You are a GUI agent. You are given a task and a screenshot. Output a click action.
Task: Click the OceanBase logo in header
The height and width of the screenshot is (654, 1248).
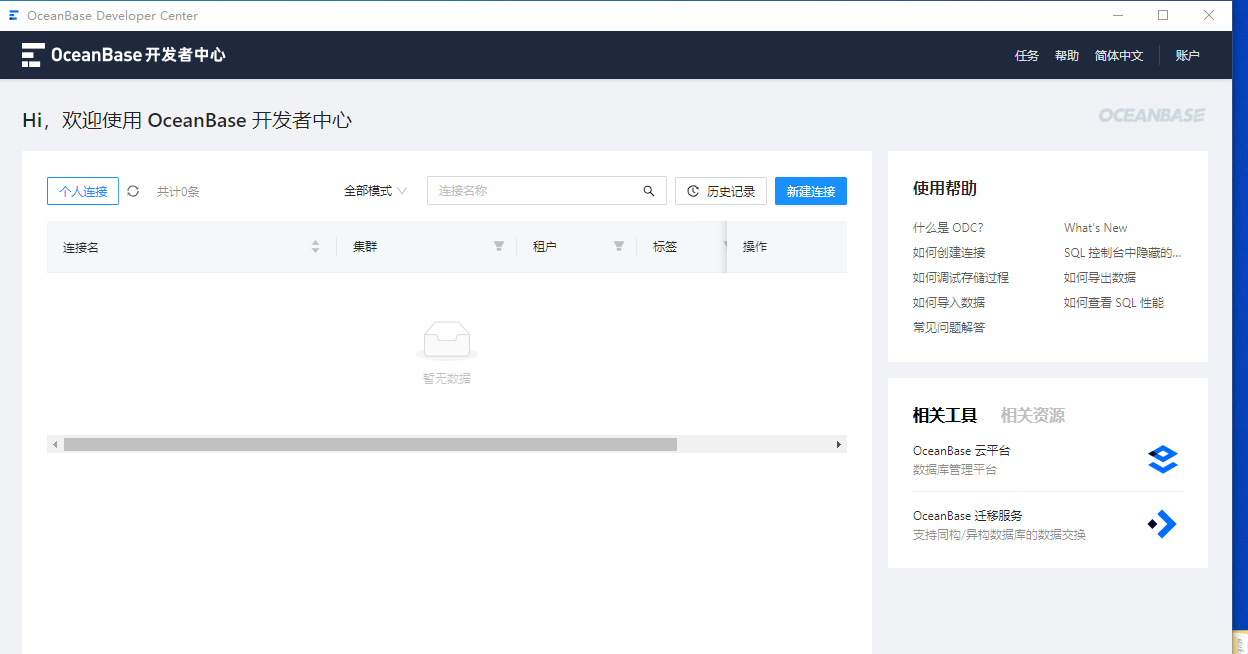(124, 55)
